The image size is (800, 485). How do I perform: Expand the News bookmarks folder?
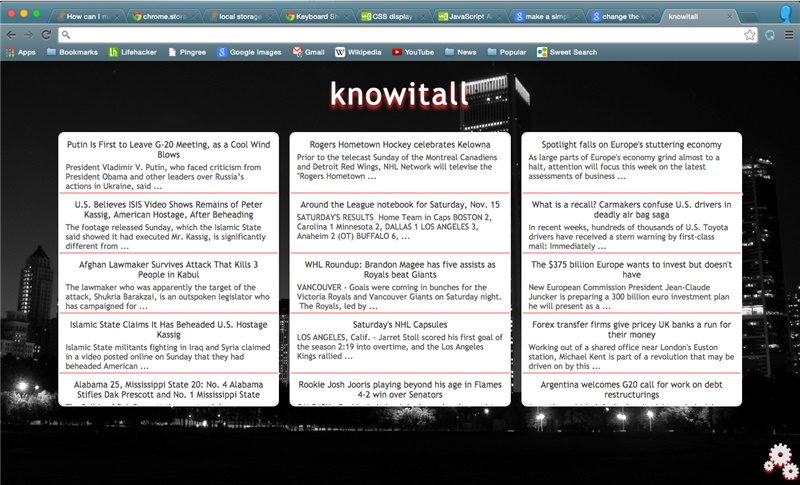(460, 52)
